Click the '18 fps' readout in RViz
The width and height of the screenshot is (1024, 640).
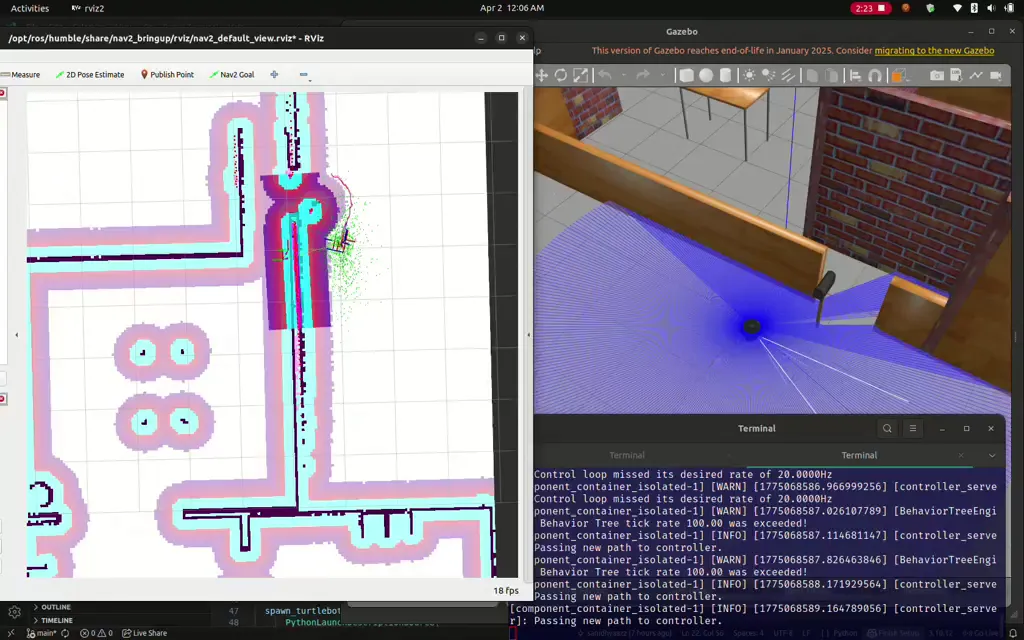505,590
